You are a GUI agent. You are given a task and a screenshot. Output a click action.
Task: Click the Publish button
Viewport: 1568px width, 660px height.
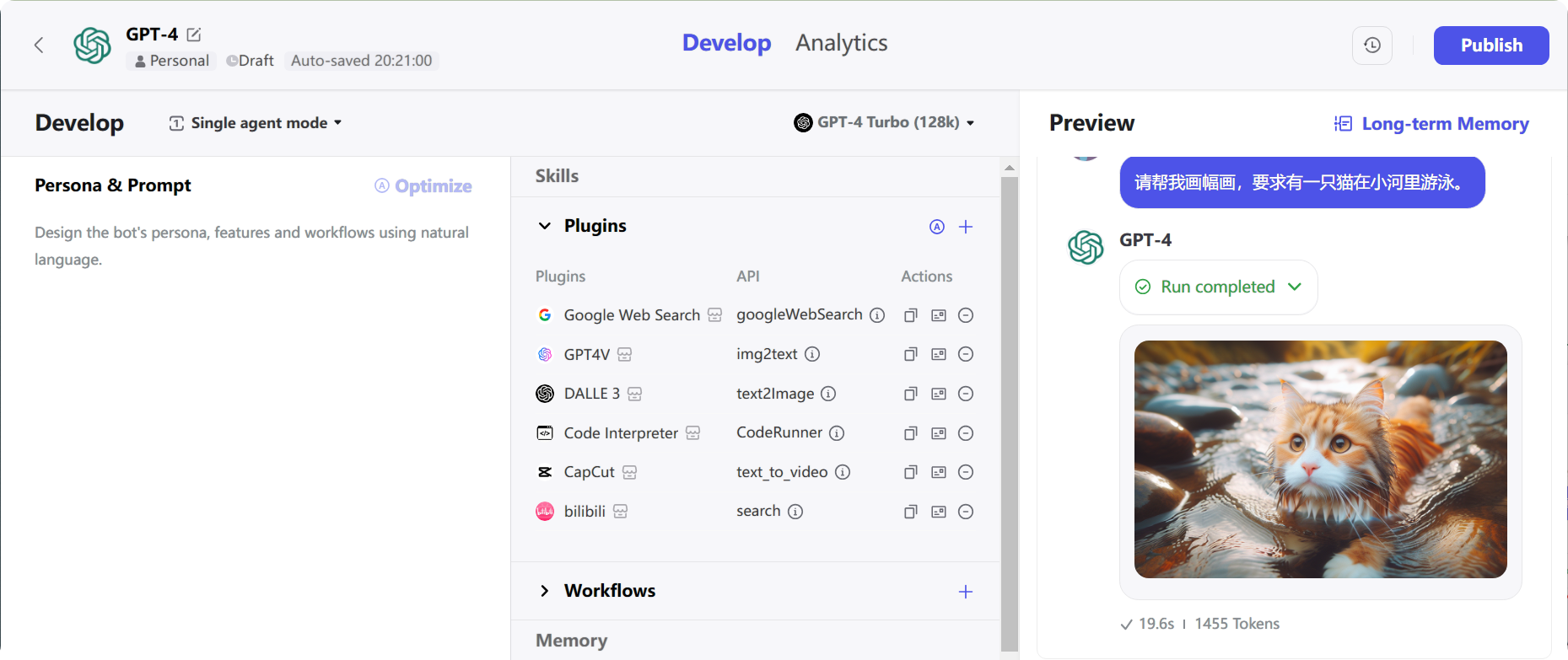(1491, 46)
